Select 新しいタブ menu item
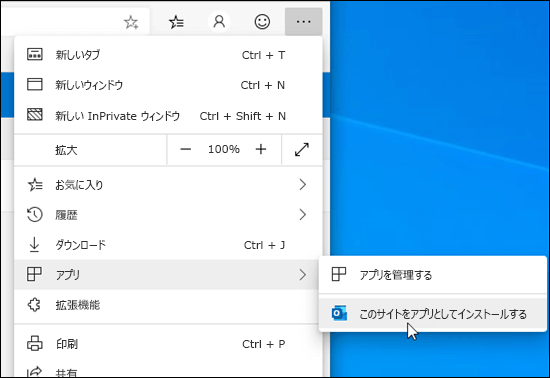This screenshot has height=378, width=550. pyautogui.click(x=168, y=55)
